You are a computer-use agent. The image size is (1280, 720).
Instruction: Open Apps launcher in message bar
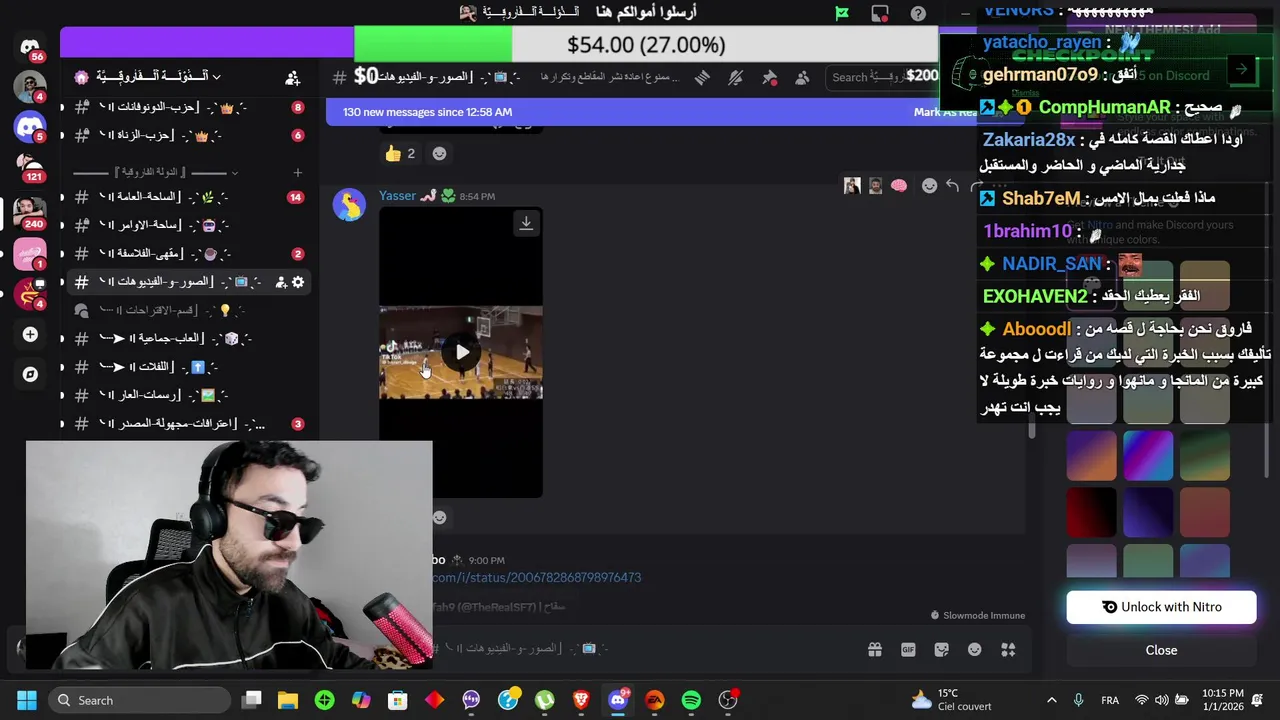click(x=1008, y=650)
